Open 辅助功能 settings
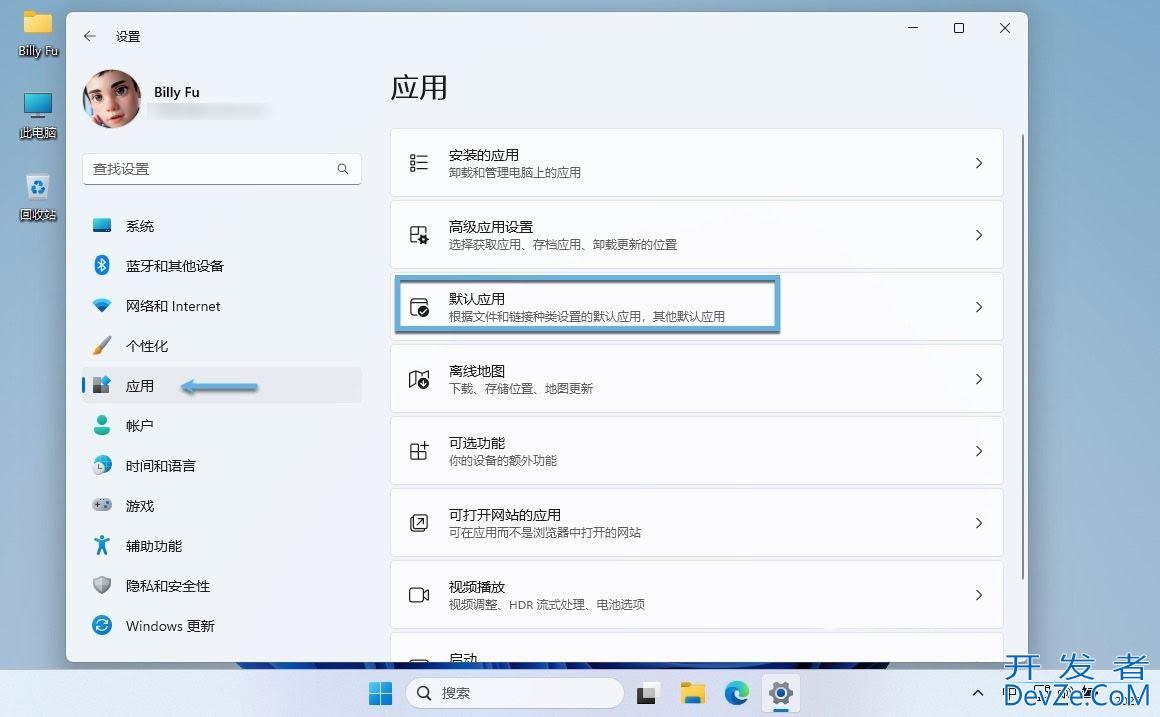This screenshot has height=717, width=1160. [x=222, y=545]
